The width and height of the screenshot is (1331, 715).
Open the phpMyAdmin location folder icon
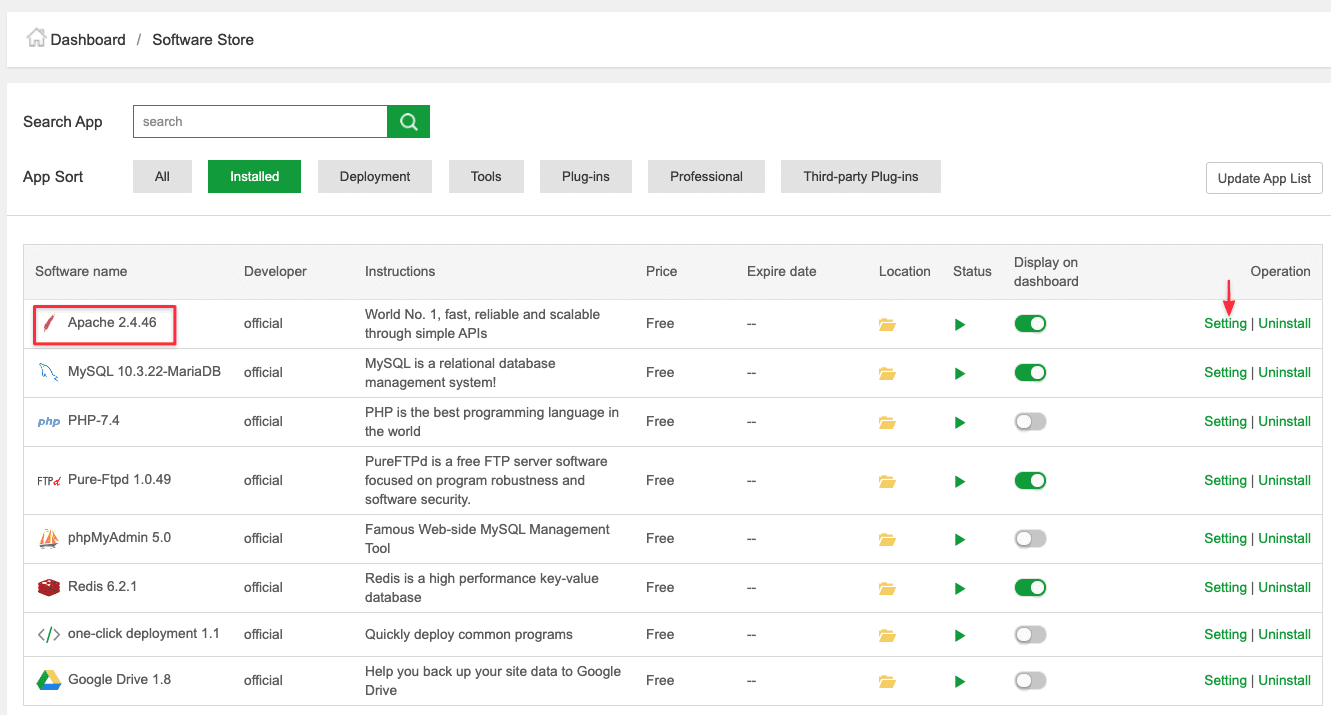[887, 539]
